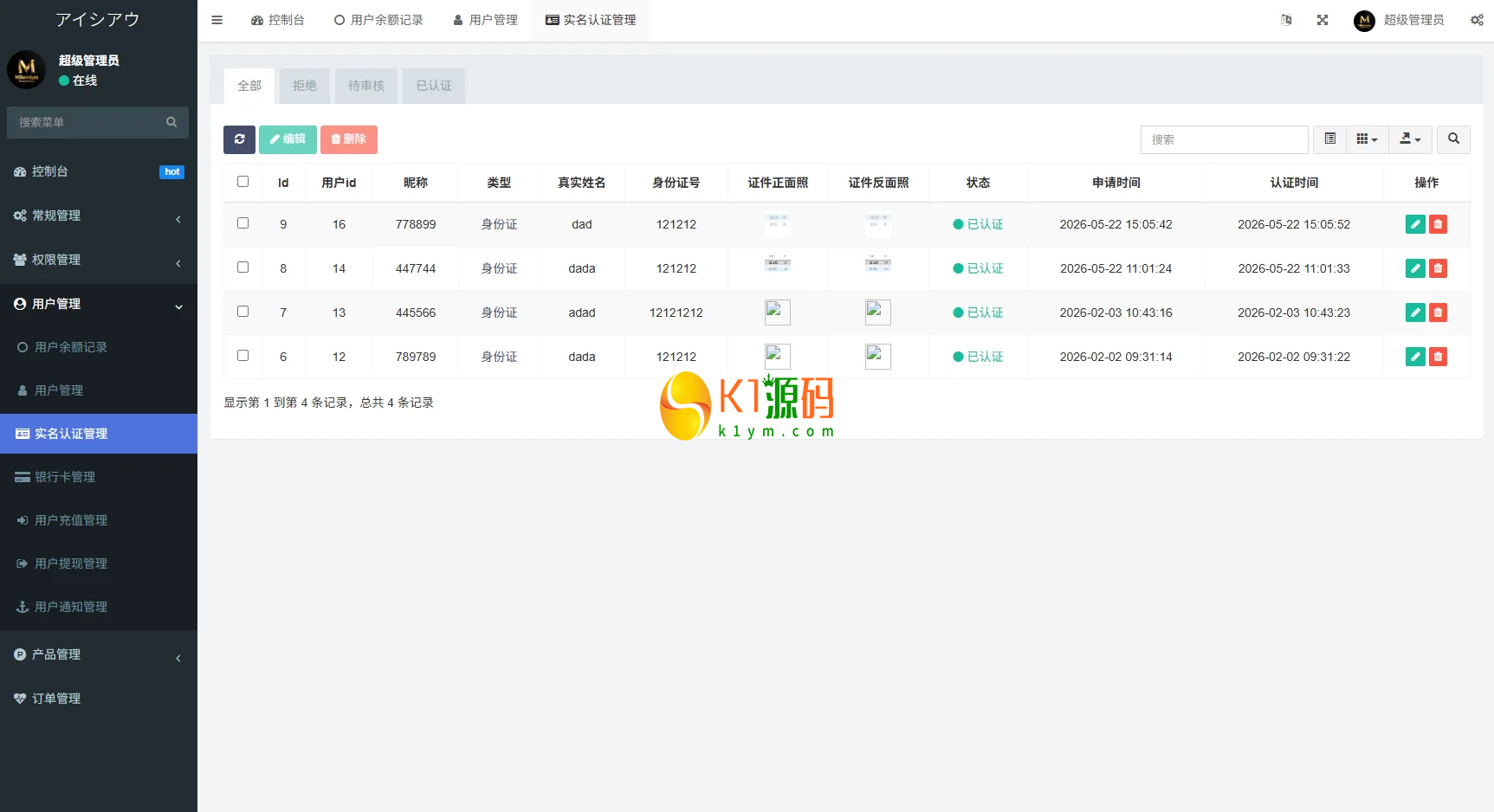Open ID front photo of row 9

point(778,224)
